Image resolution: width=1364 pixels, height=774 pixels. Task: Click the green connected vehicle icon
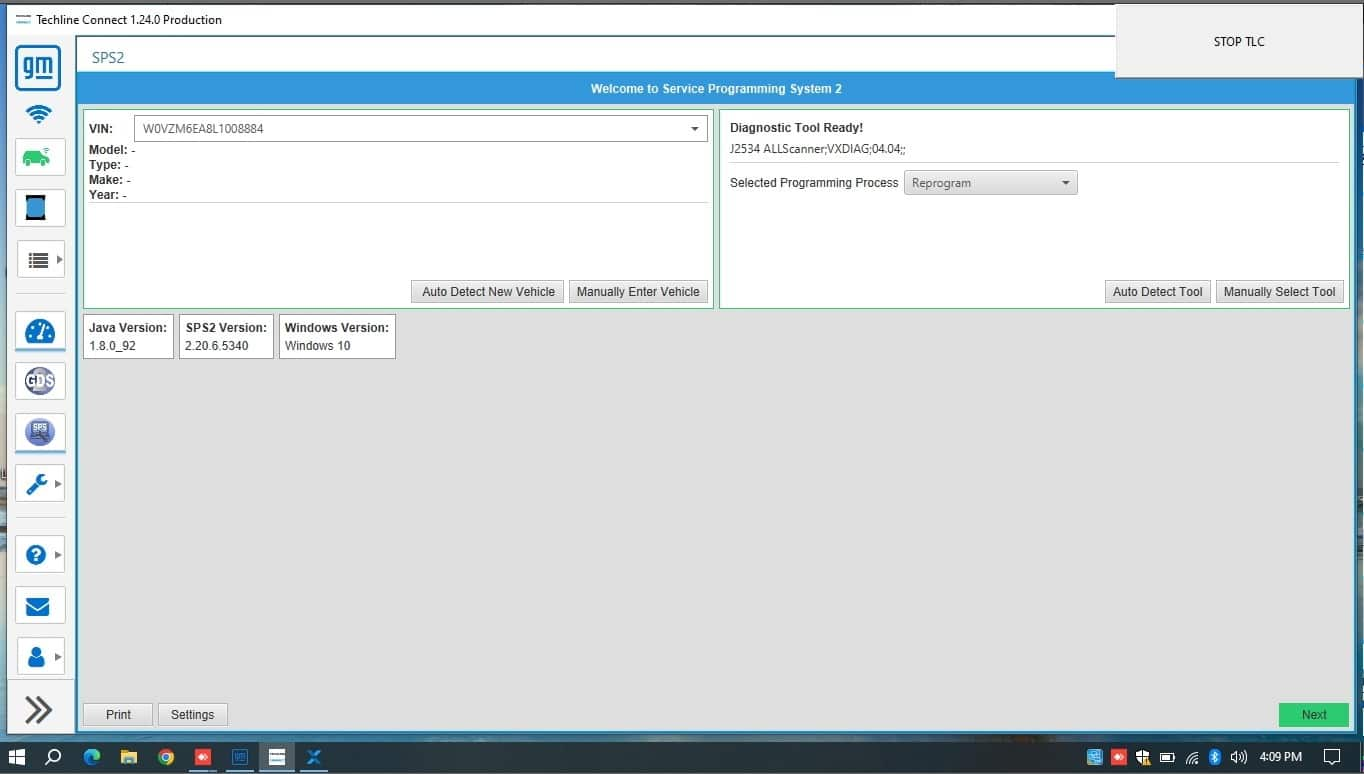point(39,158)
